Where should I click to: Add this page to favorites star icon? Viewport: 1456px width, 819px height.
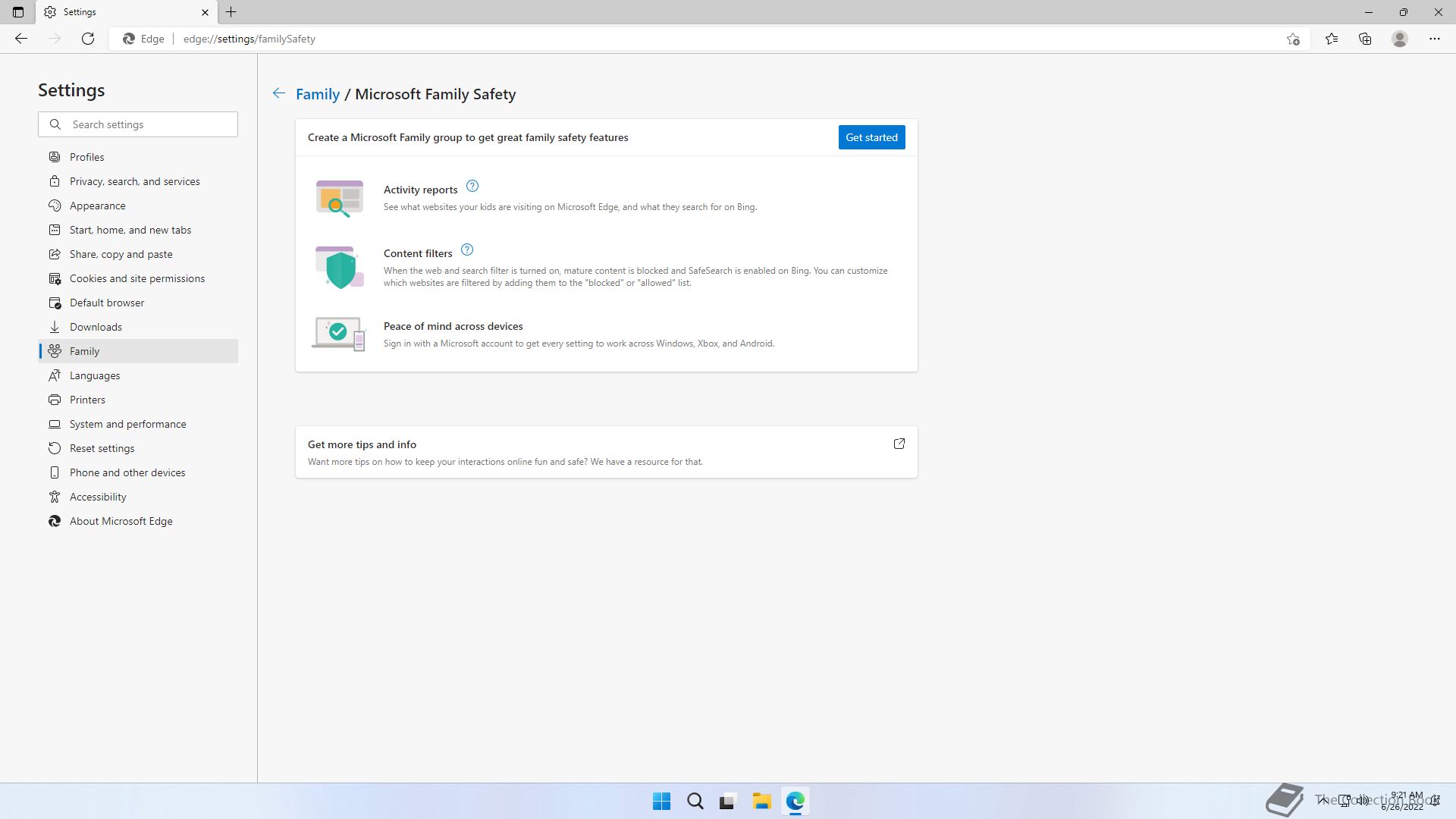point(1293,39)
